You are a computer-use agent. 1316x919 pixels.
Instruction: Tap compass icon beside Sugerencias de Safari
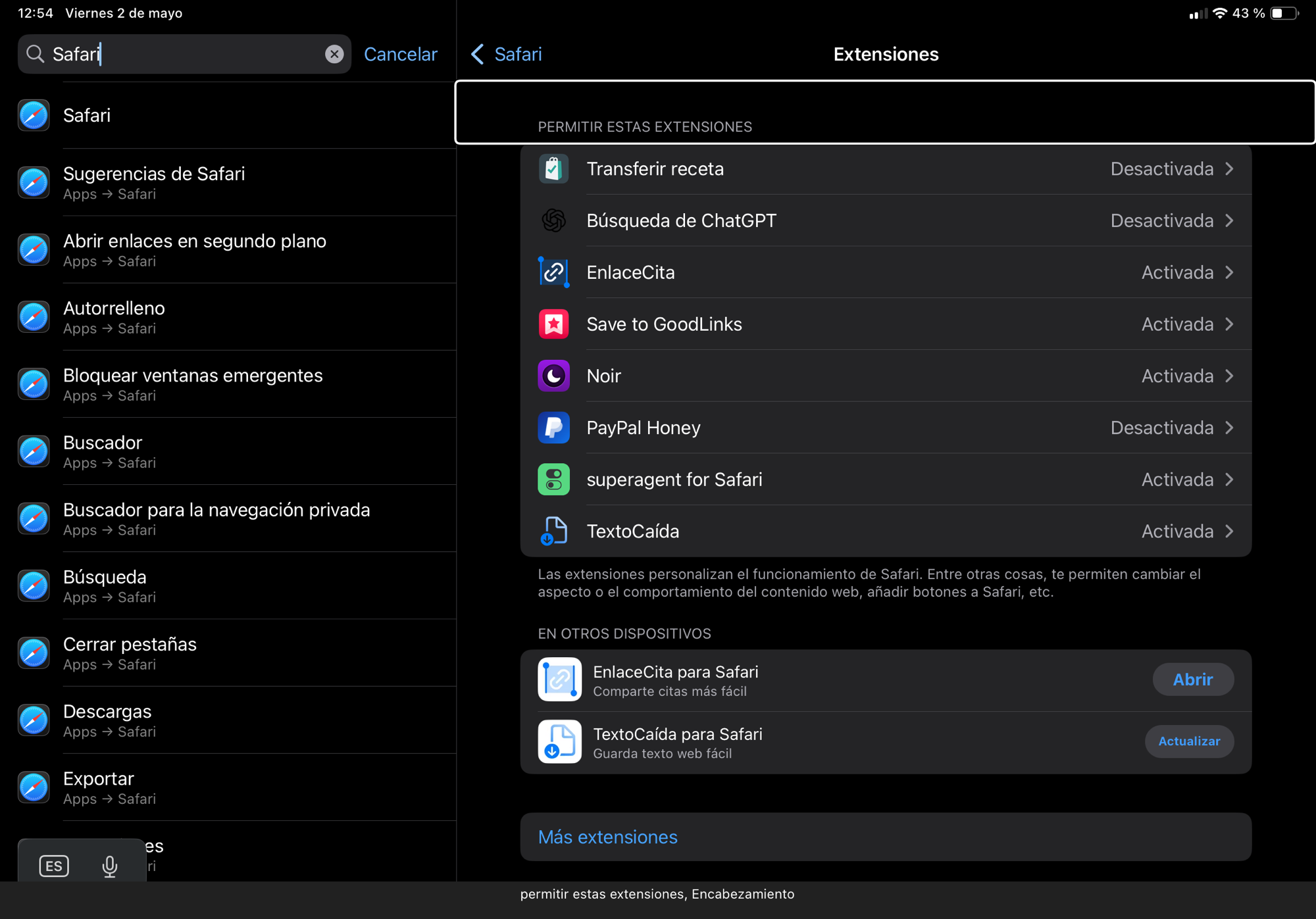point(34,182)
